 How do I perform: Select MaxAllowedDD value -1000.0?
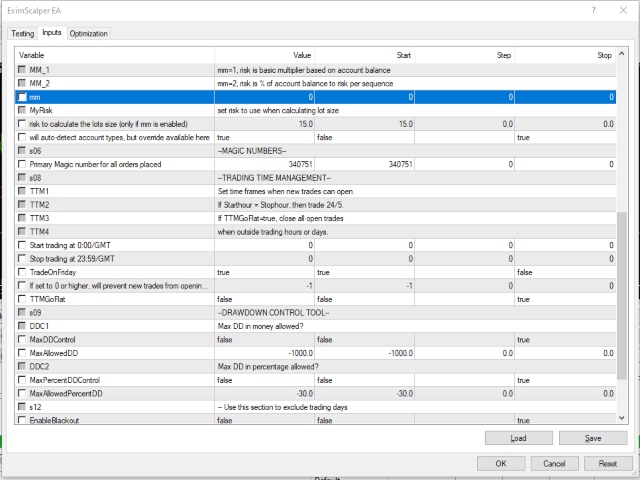coord(264,353)
